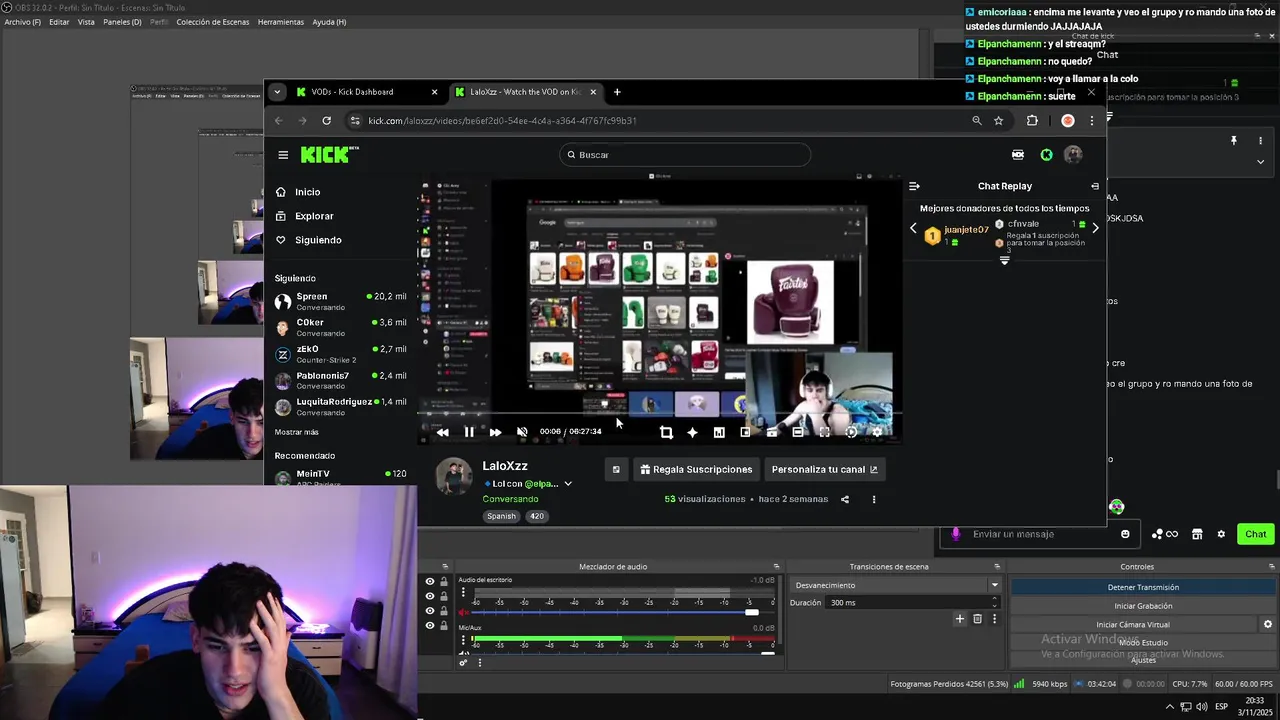This screenshot has height=720, width=1280.
Task: Send the chat message with the green Chat button
Action: (x=1255, y=534)
